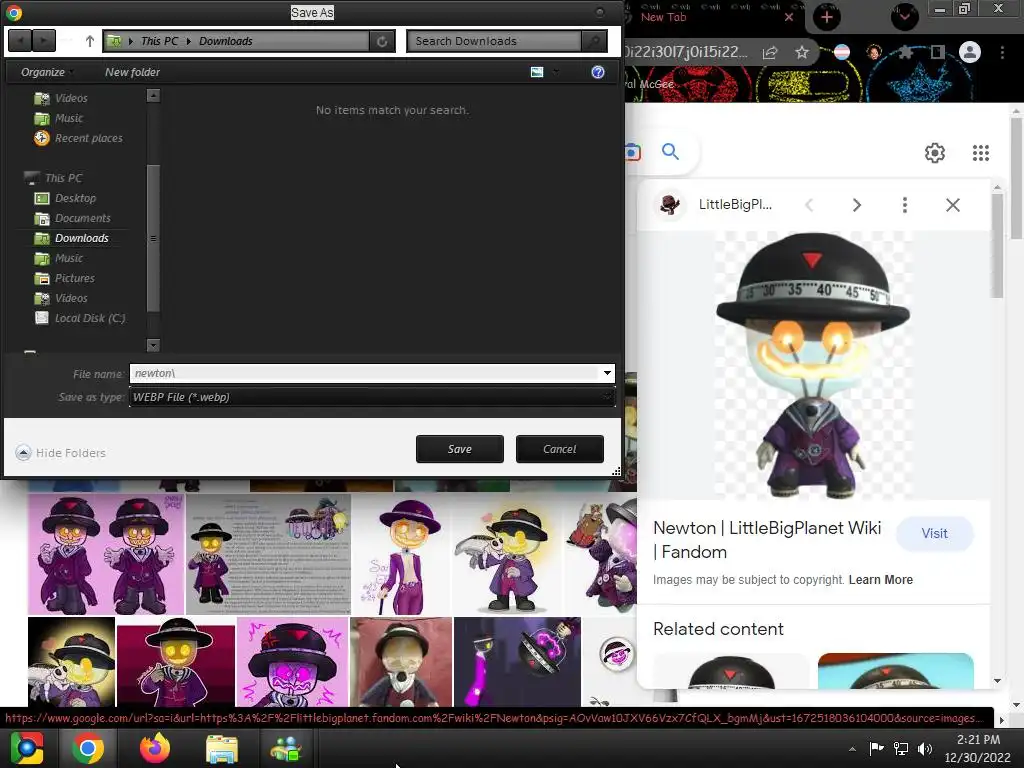1024x768 pixels.
Task: Open a new tab with Chrome's plus button
Action: point(826,17)
